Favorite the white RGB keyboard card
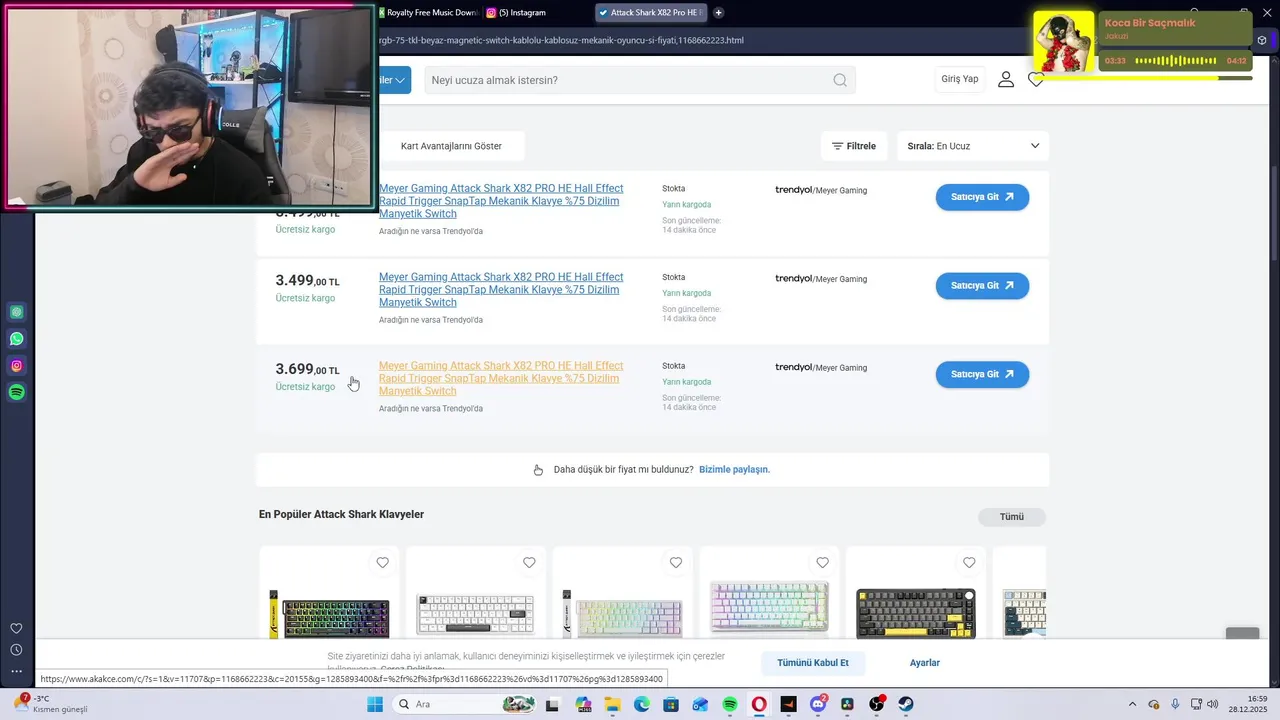The height and width of the screenshot is (720, 1280). click(676, 563)
